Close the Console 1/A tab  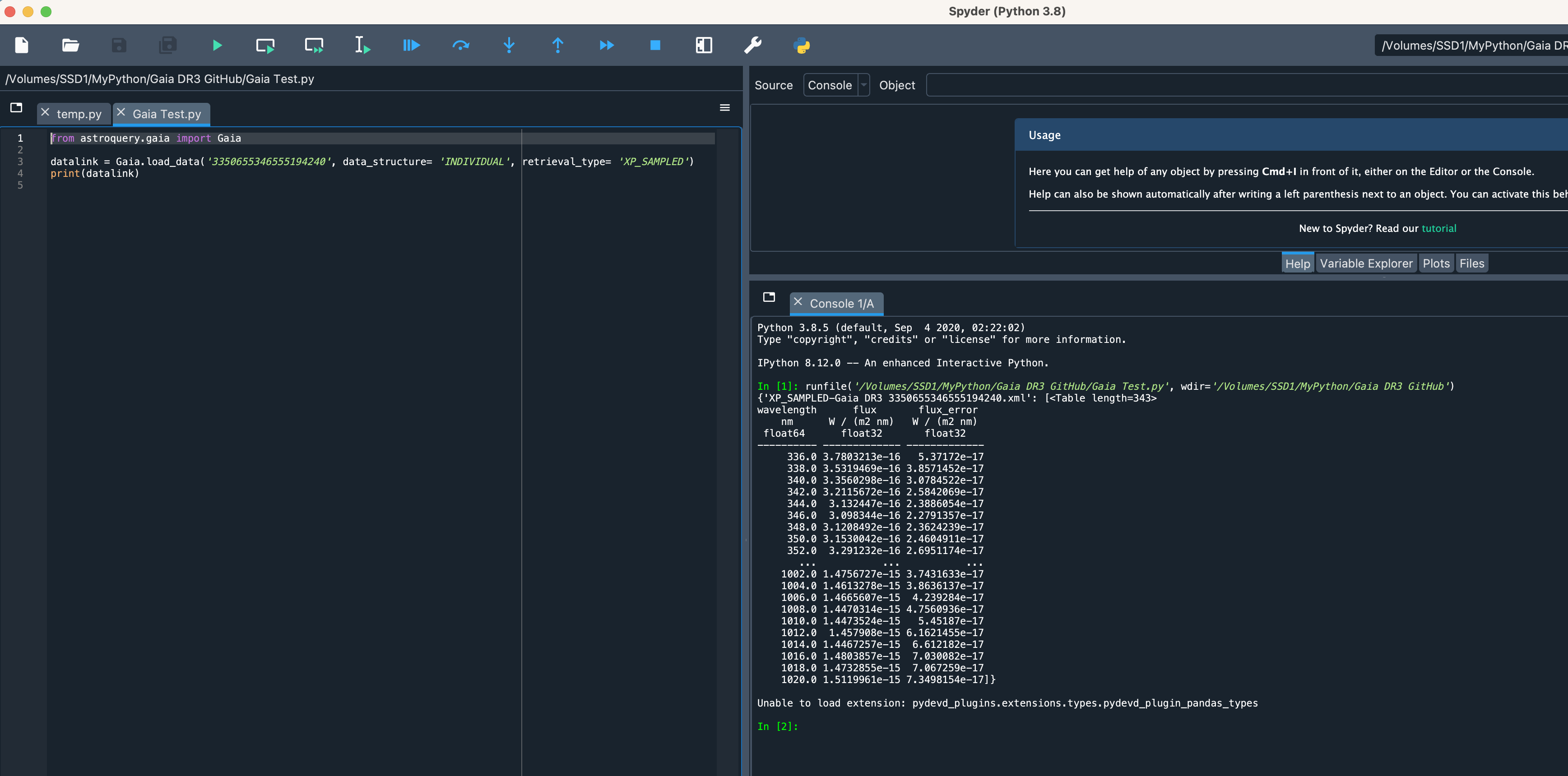[798, 302]
